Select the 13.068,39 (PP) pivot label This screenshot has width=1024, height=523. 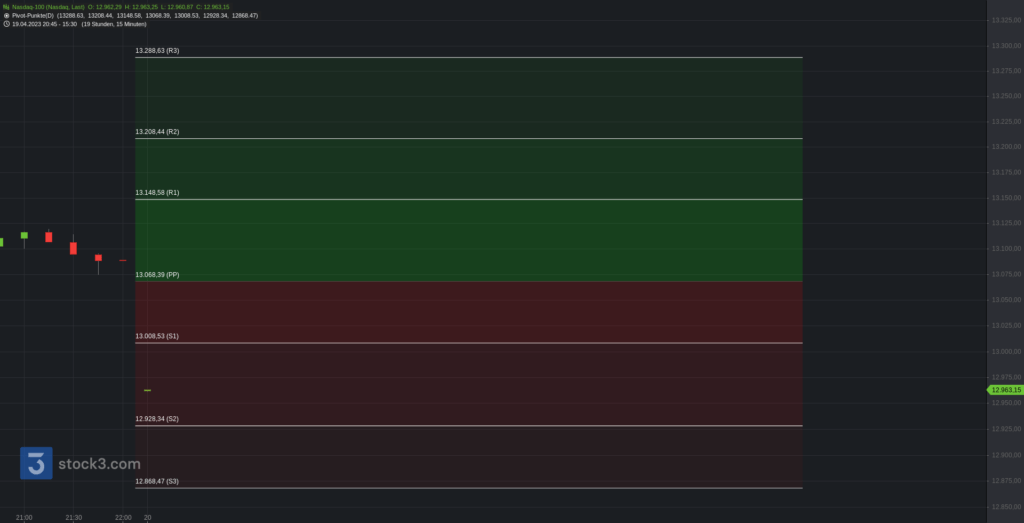tap(157, 275)
